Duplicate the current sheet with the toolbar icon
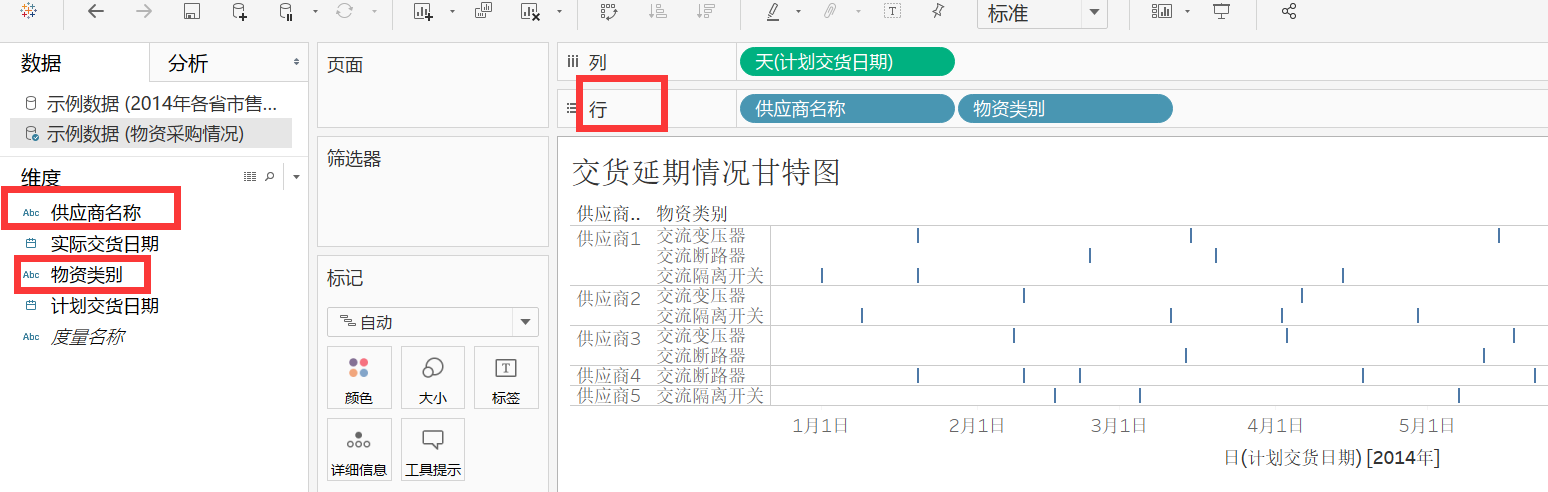The width and height of the screenshot is (1548, 492). [483, 12]
